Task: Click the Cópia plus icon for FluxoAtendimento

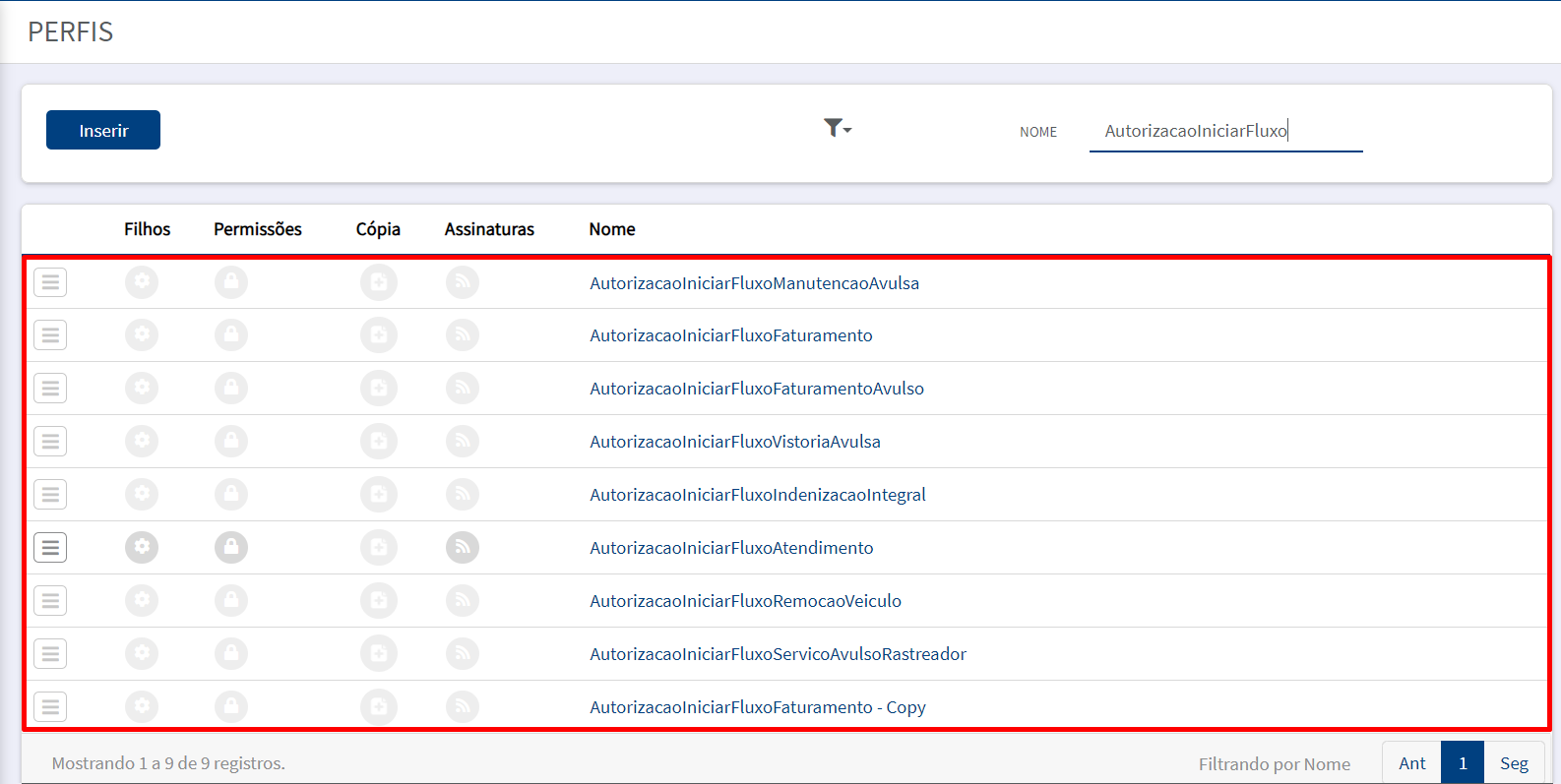Action: click(379, 548)
